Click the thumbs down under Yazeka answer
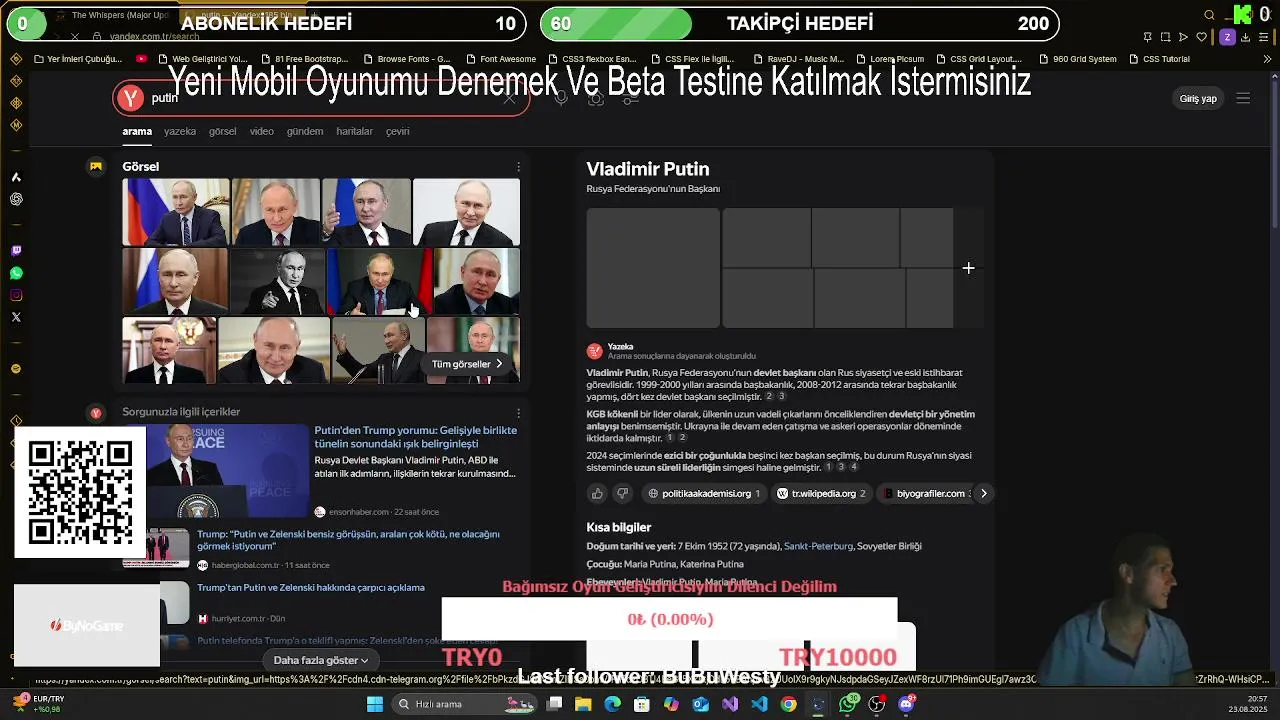Image resolution: width=1280 pixels, height=720 pixels. pyautogui.click(x=622, y=493)
